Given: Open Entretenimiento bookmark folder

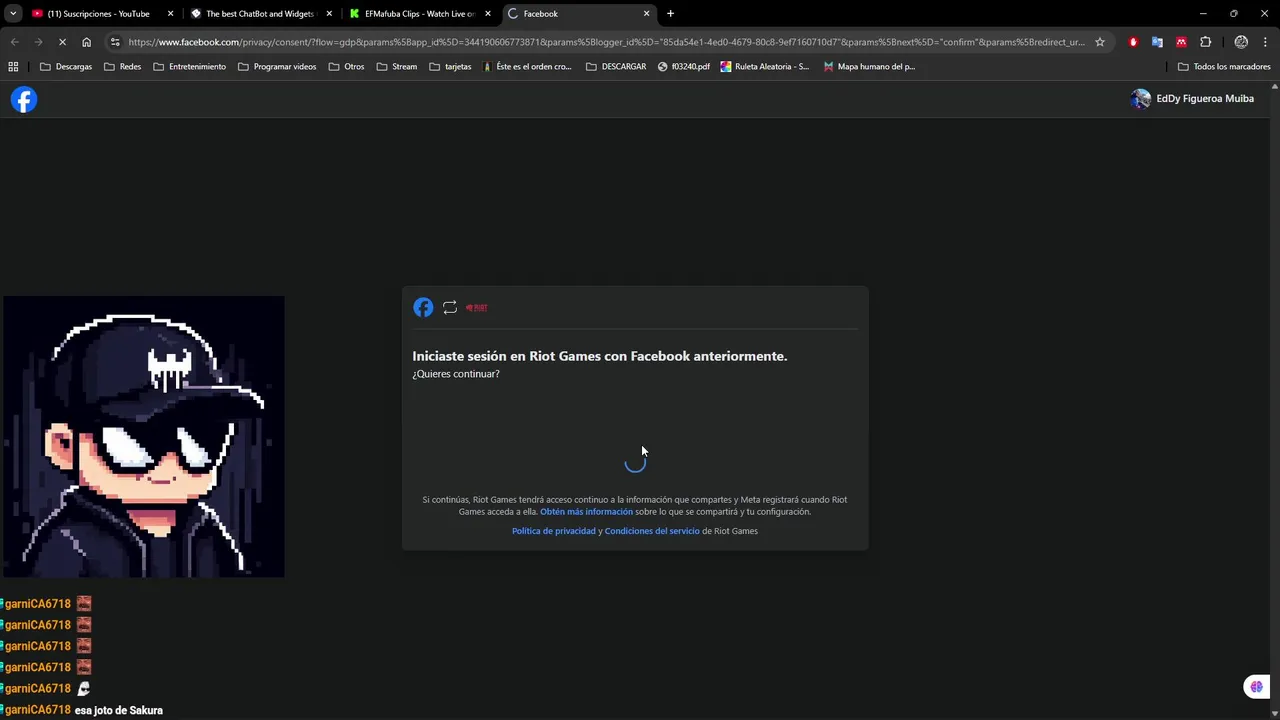Looking at the screenshot, I should coord(190,67).
